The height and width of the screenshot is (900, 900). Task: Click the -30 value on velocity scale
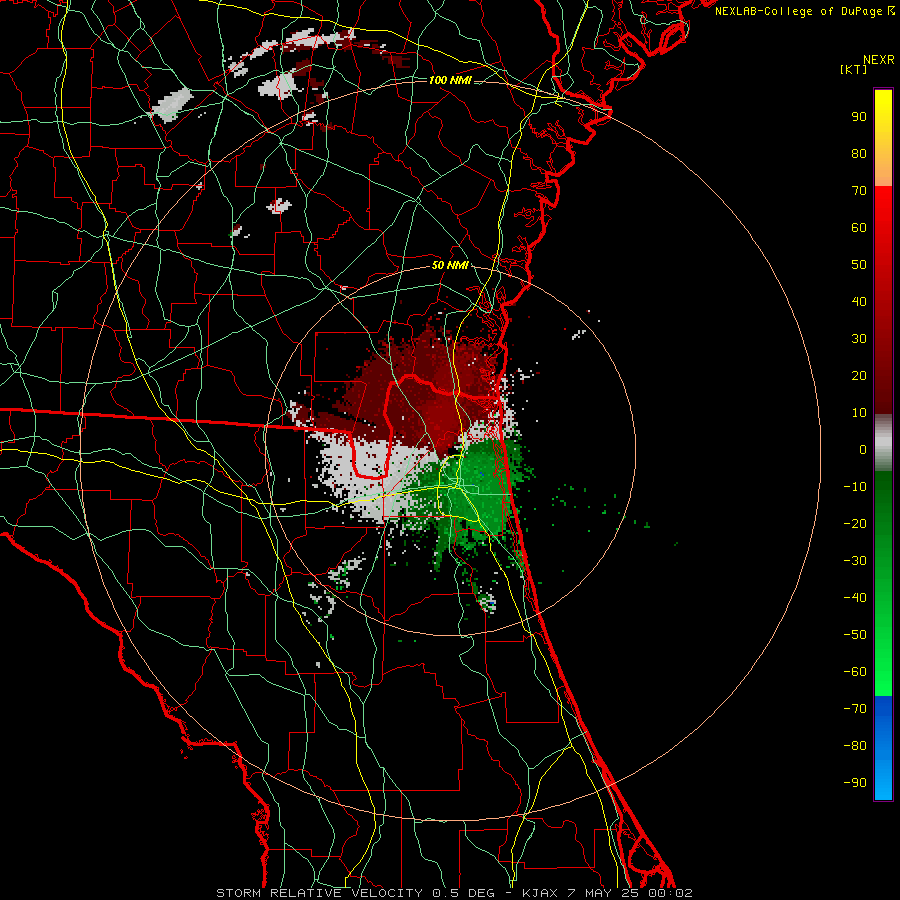pyautogui.click(x=855, y=561)
